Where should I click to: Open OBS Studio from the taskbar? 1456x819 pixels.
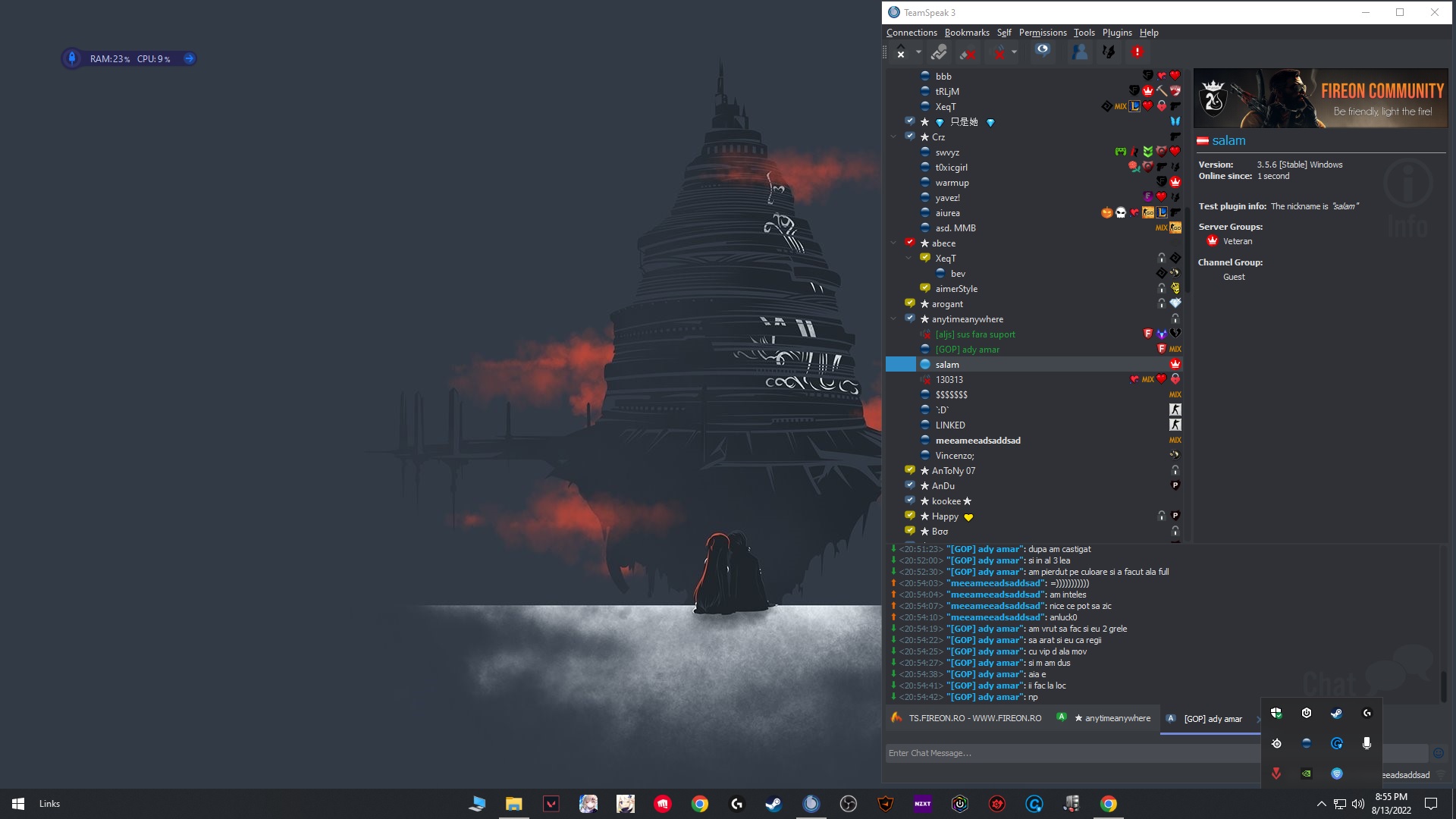[848, 804]
